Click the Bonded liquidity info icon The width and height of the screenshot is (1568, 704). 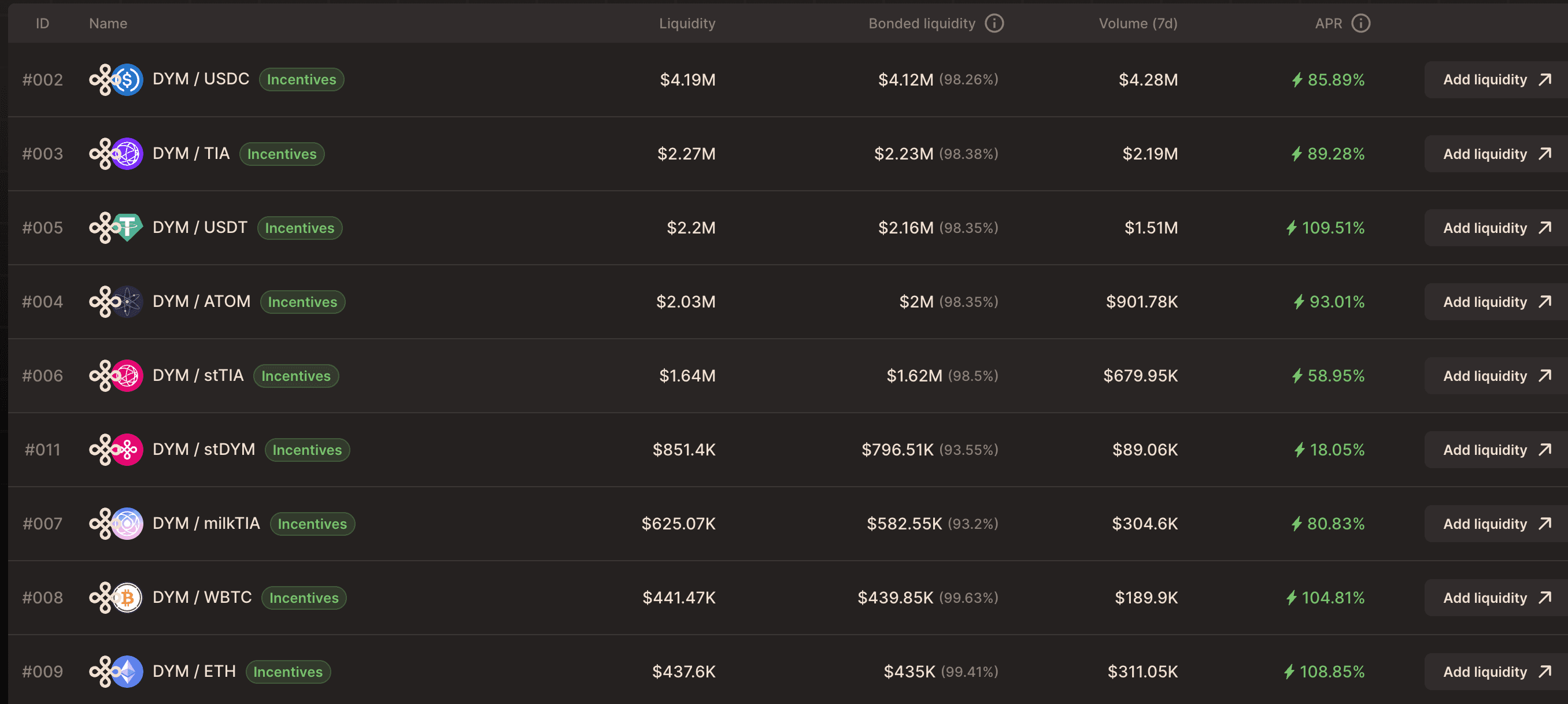click(x=994, y=23)
